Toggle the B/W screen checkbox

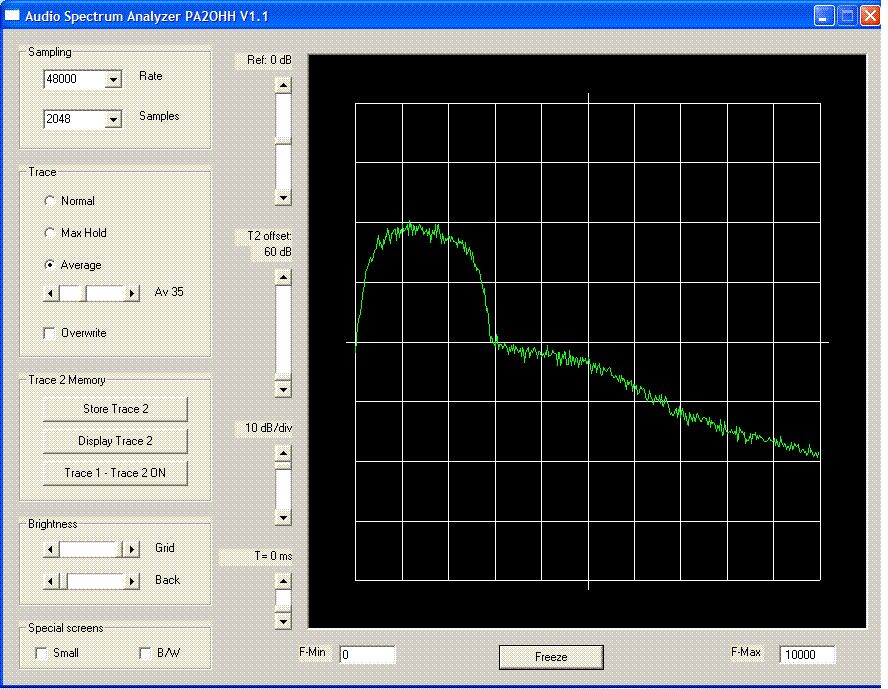point(146,653)
